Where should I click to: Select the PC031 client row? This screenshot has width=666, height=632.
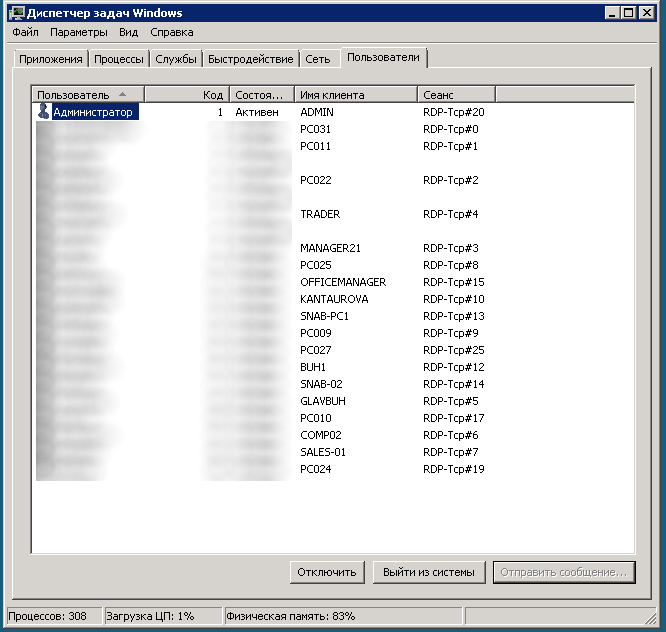tap(315, 129)
